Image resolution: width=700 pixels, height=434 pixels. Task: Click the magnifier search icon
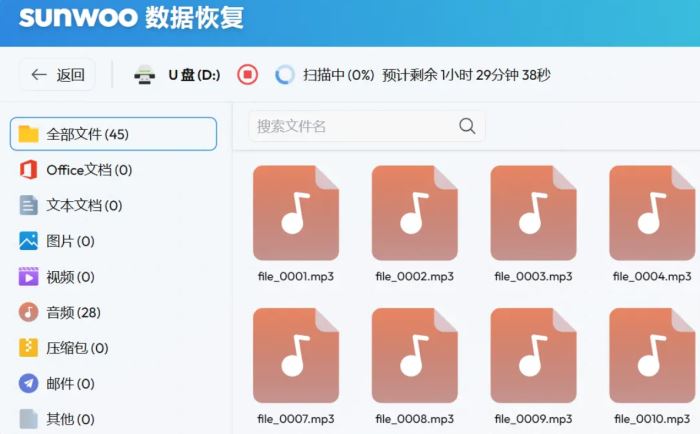coord(467,126)
